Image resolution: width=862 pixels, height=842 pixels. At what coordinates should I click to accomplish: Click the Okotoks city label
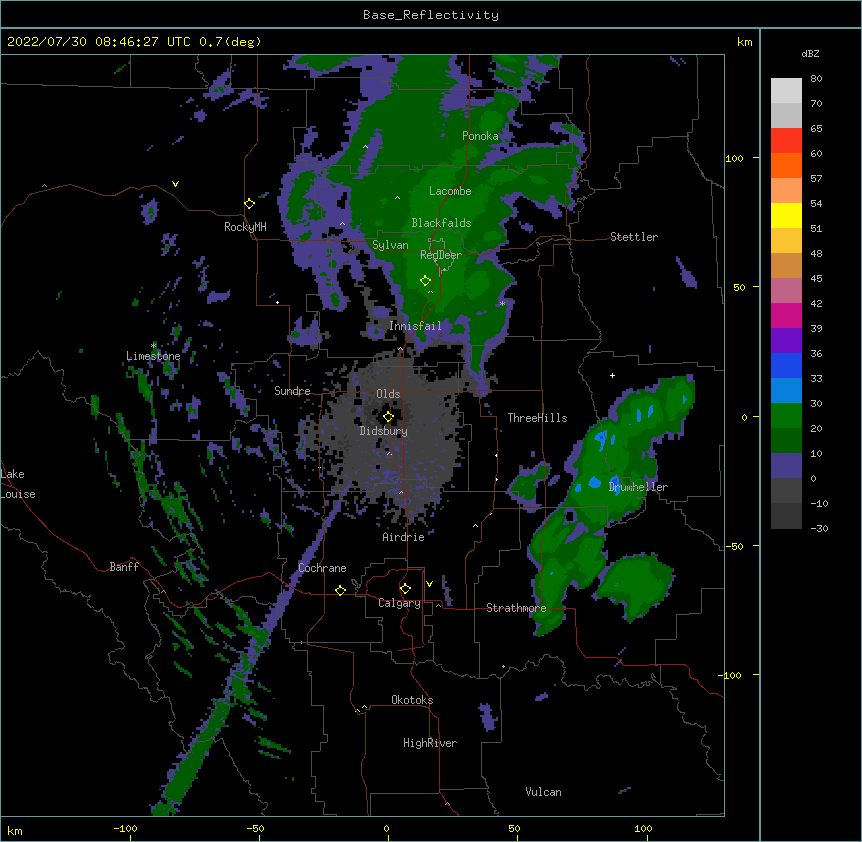[412, 700]
